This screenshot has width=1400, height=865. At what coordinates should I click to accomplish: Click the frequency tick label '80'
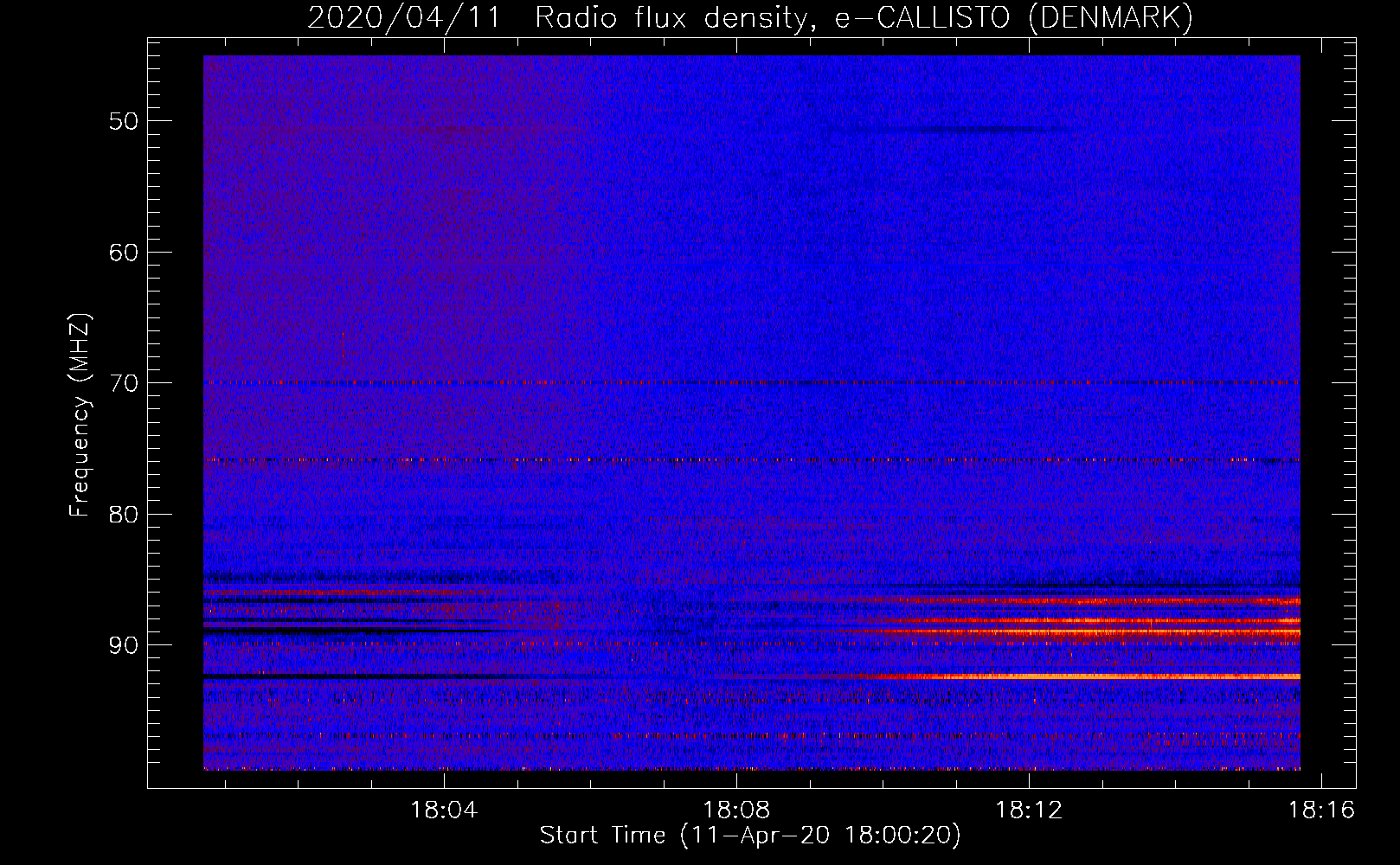[x=124, y=515]
